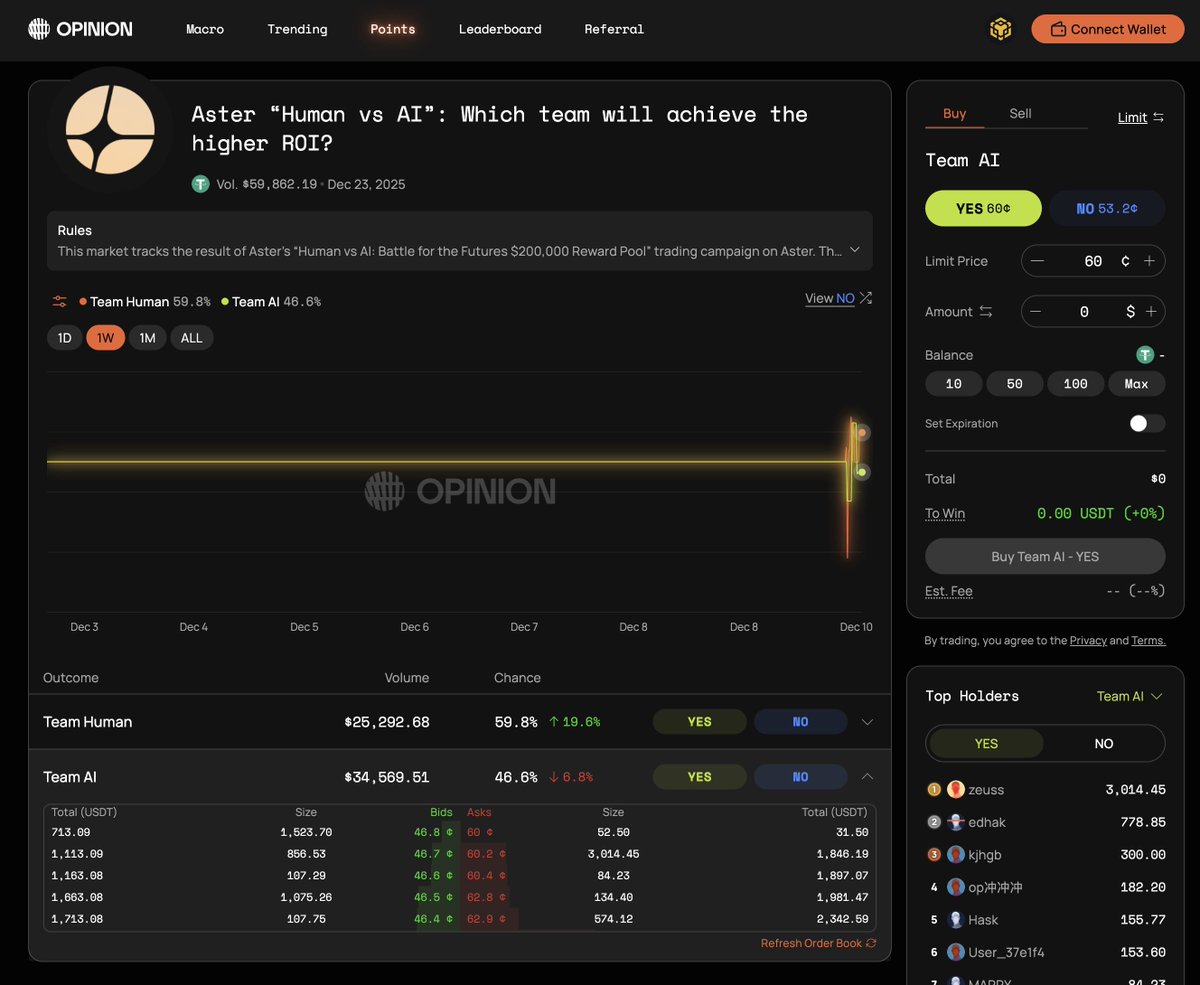This screenshot has height=985, width=1200.
Task: Click edhak holder avatar
Action: [956, 822]
